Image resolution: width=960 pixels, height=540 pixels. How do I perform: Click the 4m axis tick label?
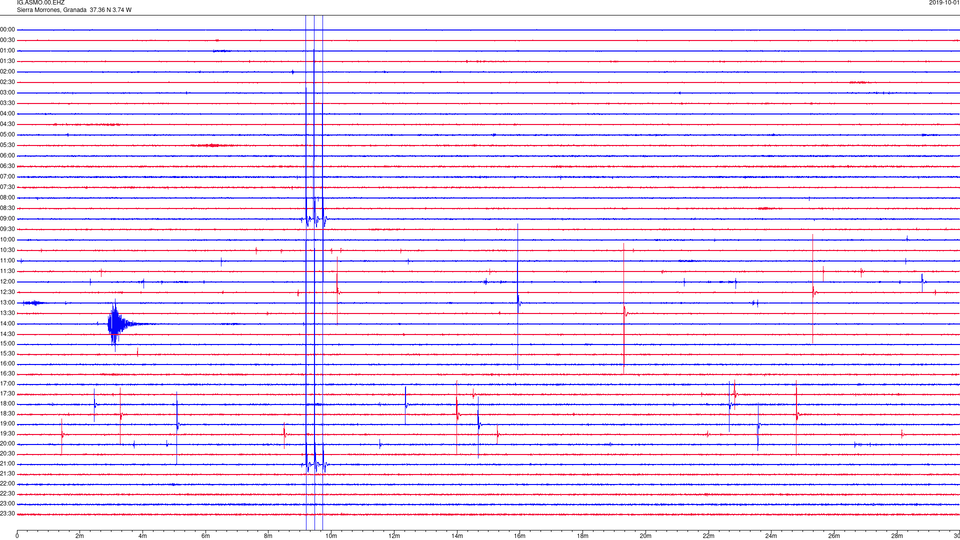click(143, 536)
